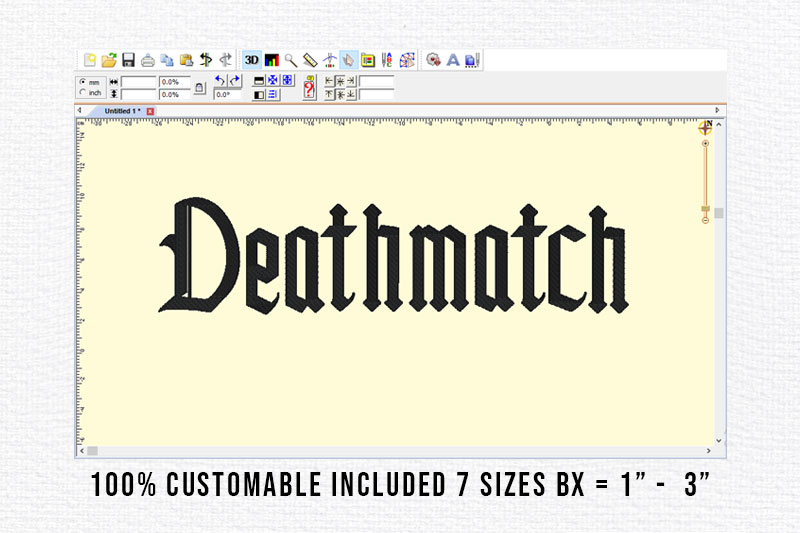Switch to the Untitled 1 tab
This screenshot has width=800, height=533.
pyautogui.click(x=122, y=111)
